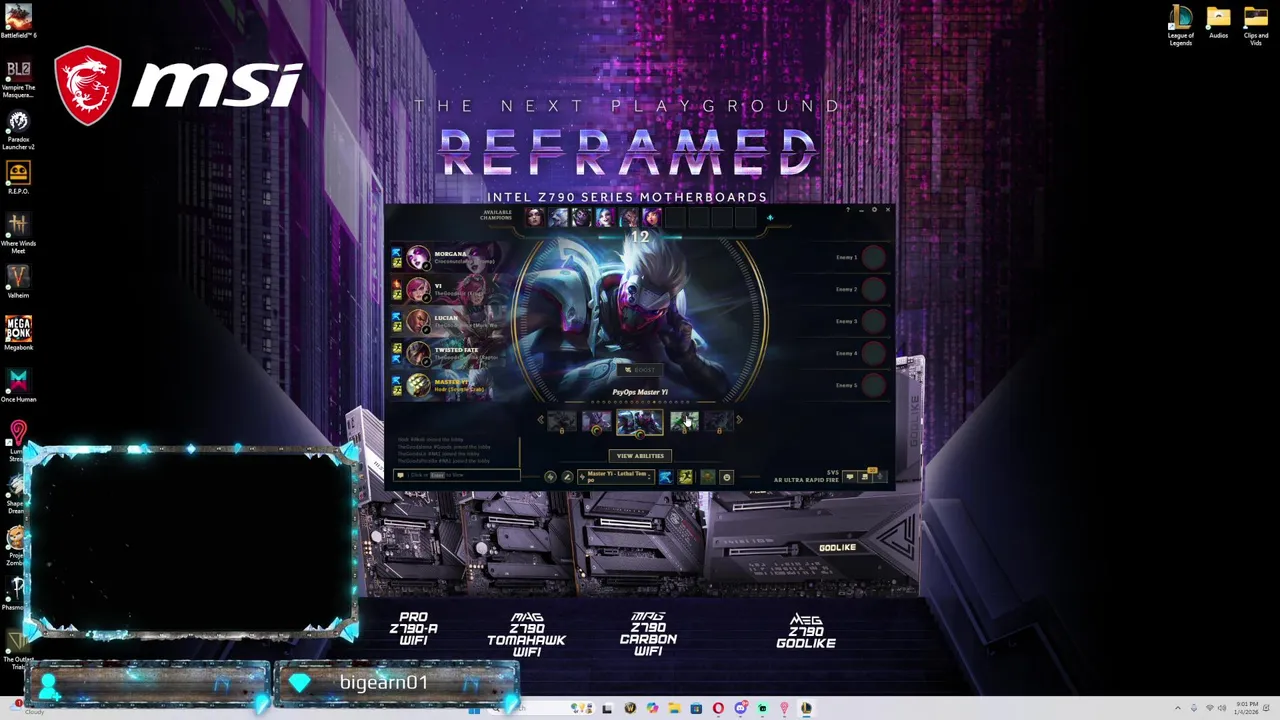
Task: Open the Clips and Vids folder
Action: tap(1256, 24)
